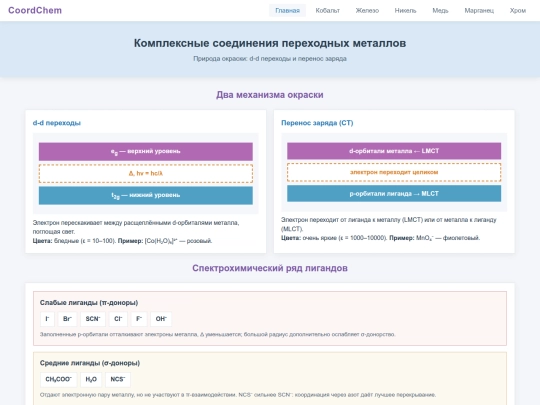Click the MnO₄⁻ фиолетовый example text
The image size is (540, 405).
tap(448, 238)
